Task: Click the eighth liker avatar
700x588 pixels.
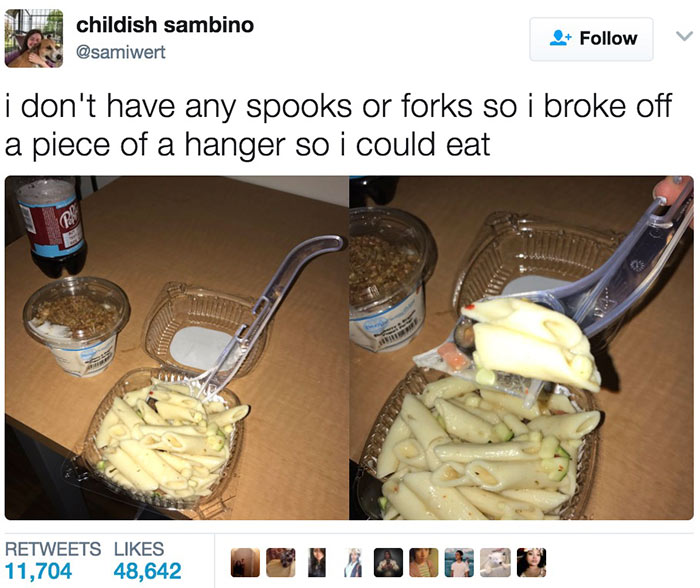Action: click(x=495, y=563)
